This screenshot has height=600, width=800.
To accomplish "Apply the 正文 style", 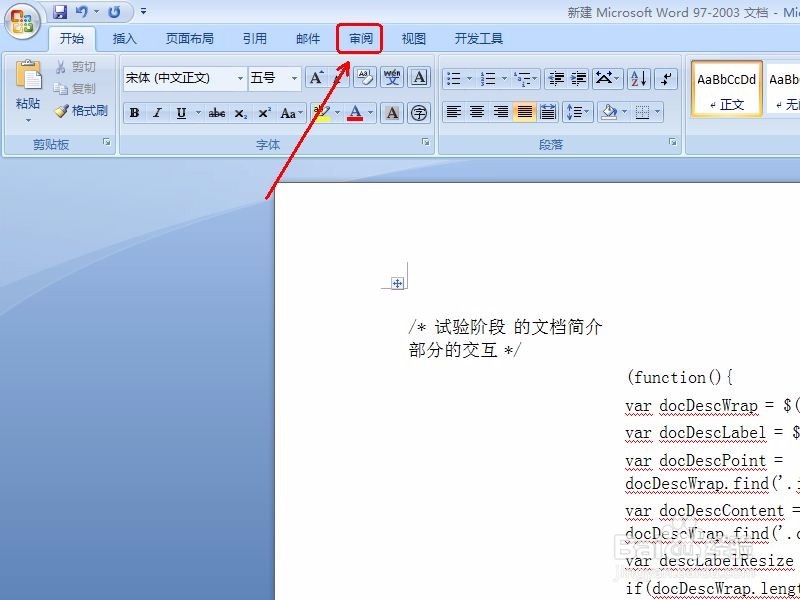I will click(727, 90).
